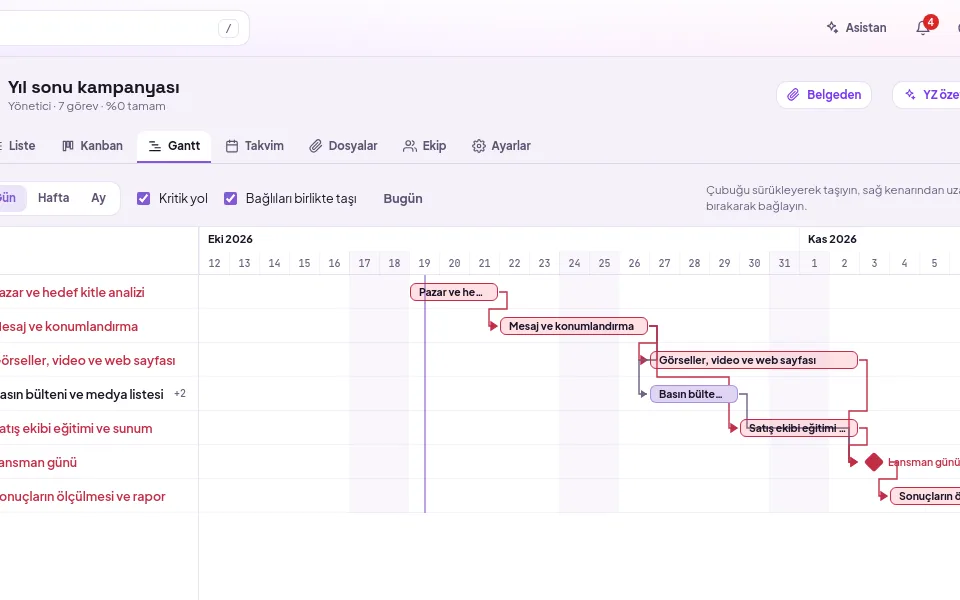Click the Eki 2026 month header
960x600 pixels.
point(230,239)
